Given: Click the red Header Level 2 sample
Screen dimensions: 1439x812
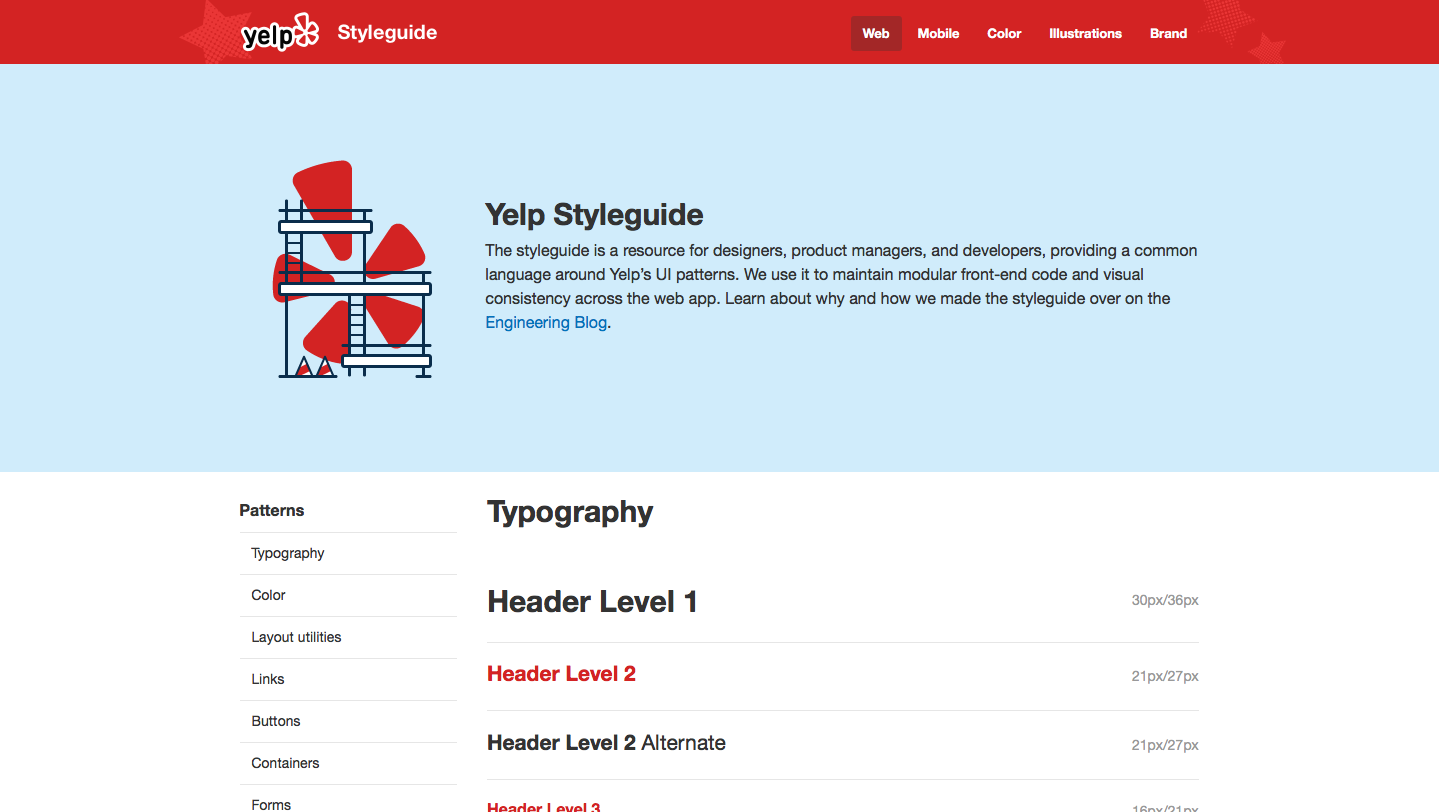Looking at the screenshot, I should (561, 674).
